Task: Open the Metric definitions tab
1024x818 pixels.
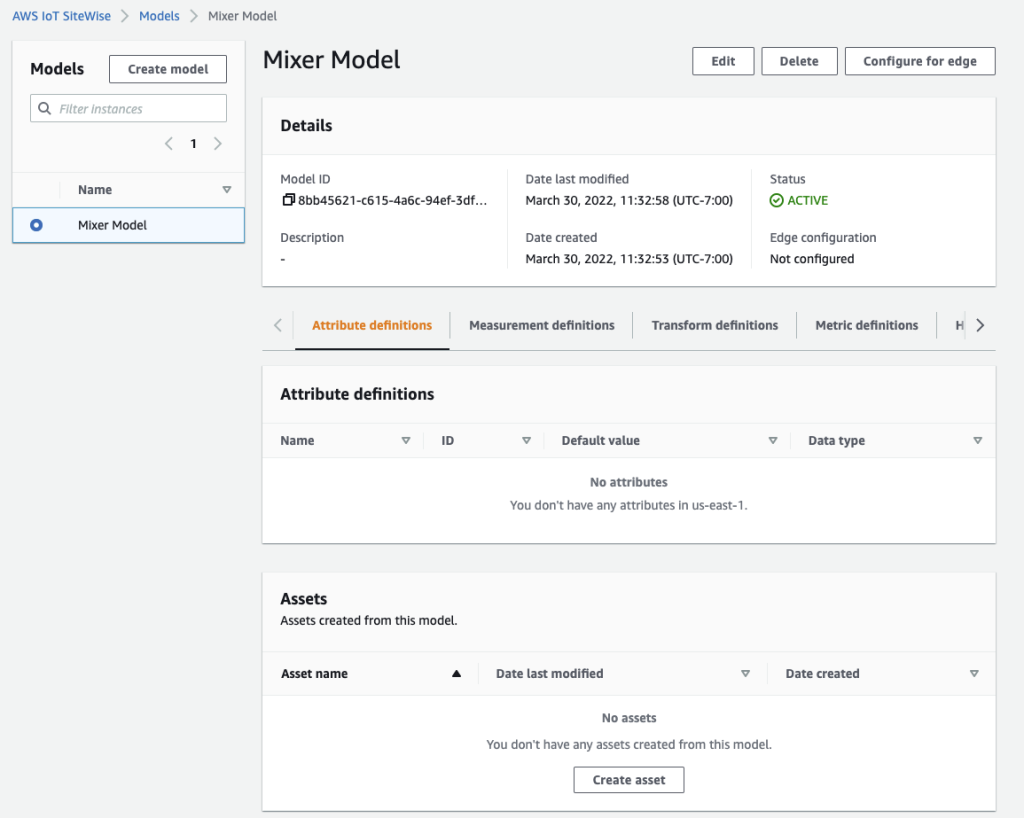Action: pyautogui.click(x=866, y=325)
